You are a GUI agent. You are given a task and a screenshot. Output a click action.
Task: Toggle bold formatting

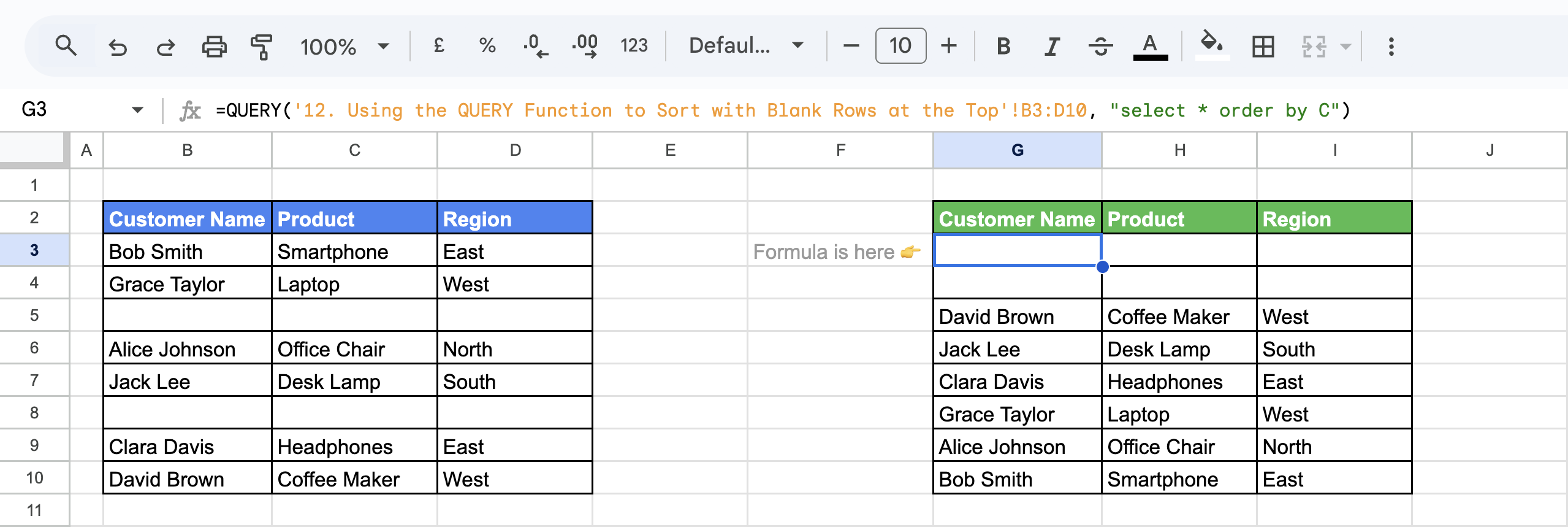[x=1003, y=46]
